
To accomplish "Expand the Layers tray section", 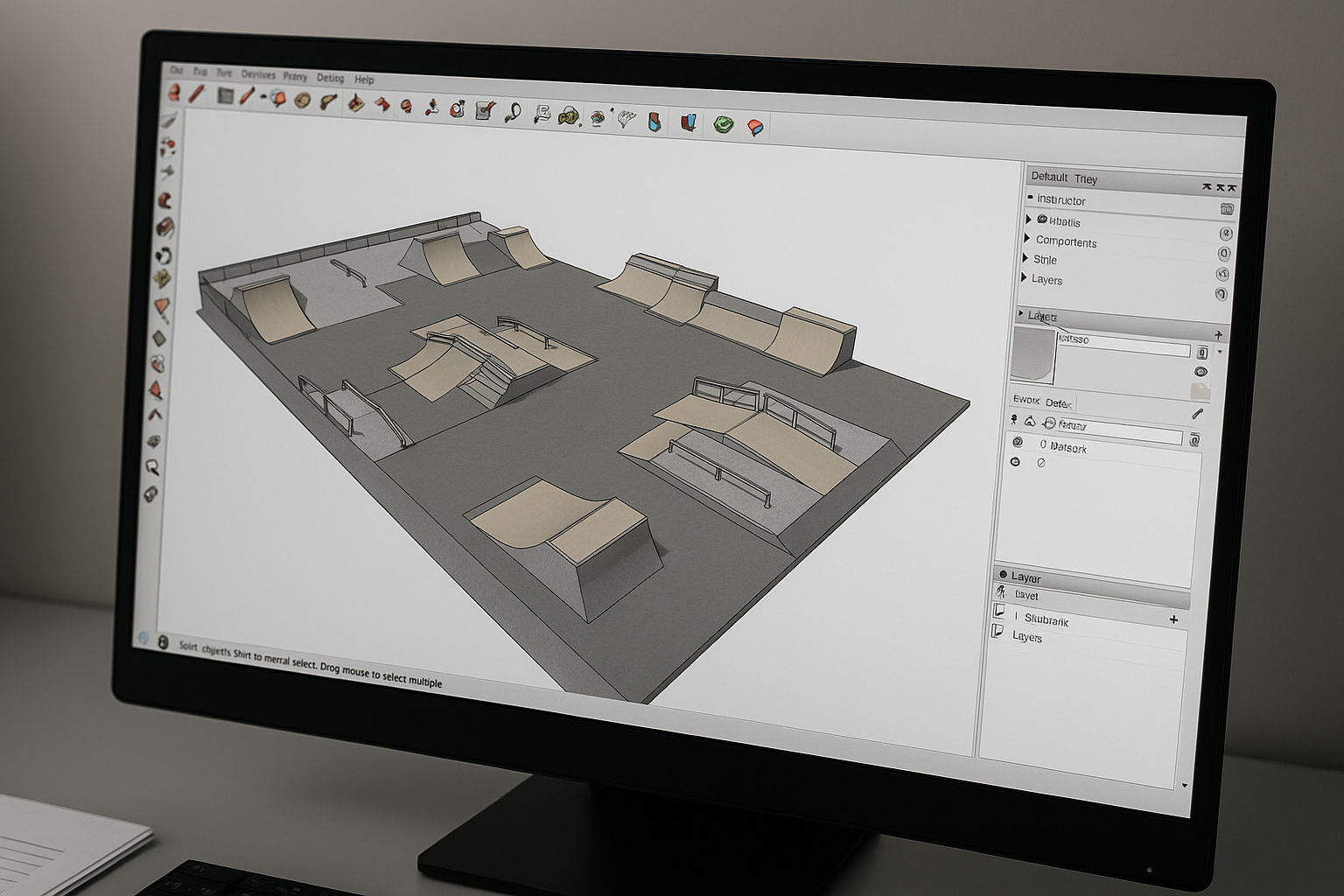I will (1025, 277).
